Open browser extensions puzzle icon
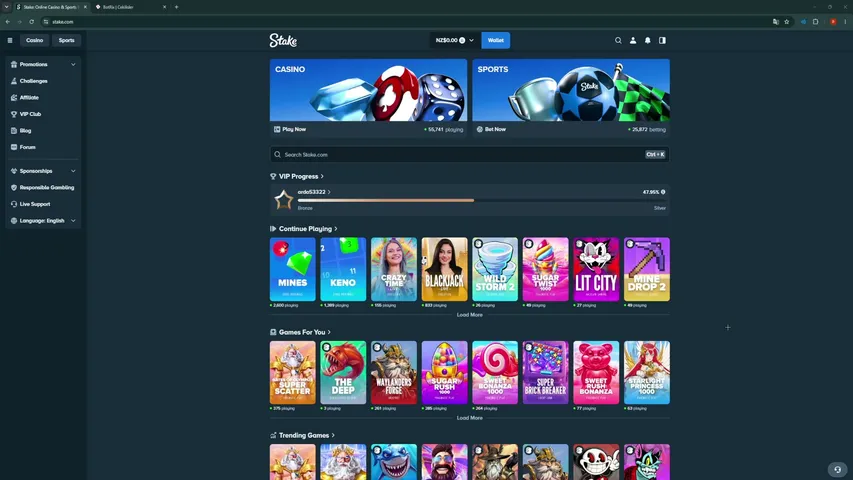Image resolution: width=853 pixels, height=480 pixels. click(815, 22)
